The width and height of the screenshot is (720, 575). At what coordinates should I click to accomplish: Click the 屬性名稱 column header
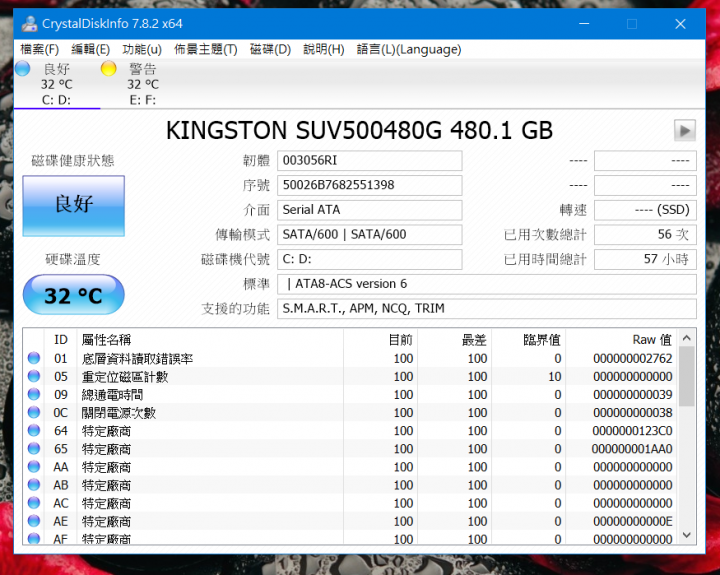click(x=210, y=340)
